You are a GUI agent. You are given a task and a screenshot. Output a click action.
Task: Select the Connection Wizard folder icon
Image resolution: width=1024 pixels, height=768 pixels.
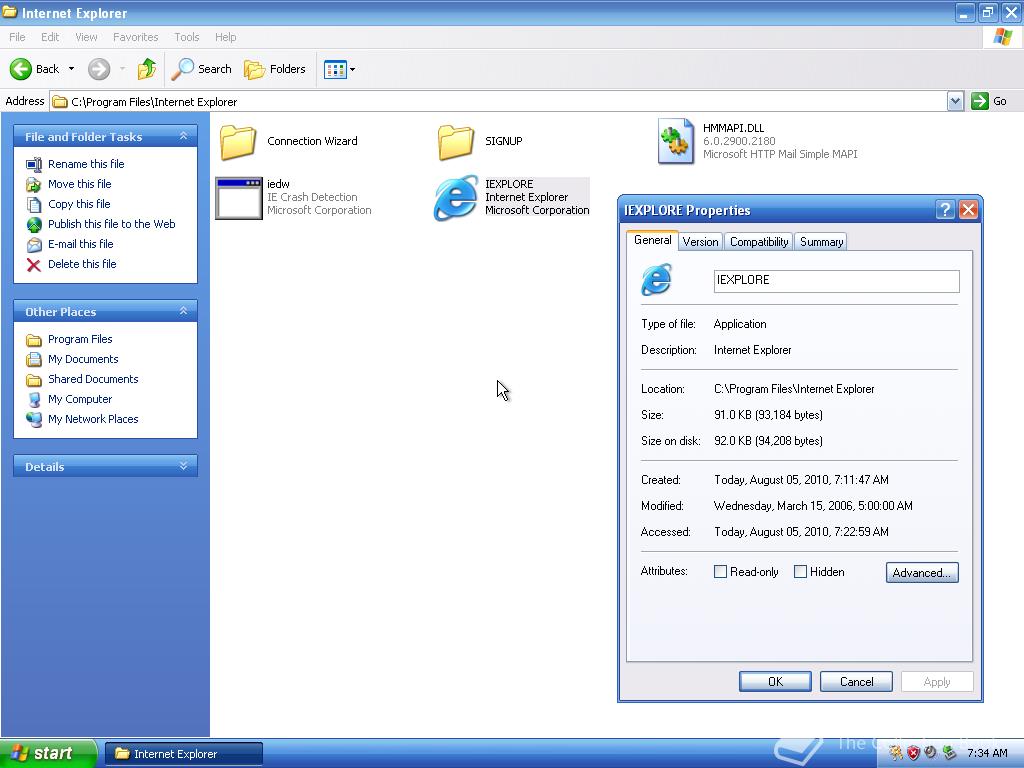click(x=238, y=142)
